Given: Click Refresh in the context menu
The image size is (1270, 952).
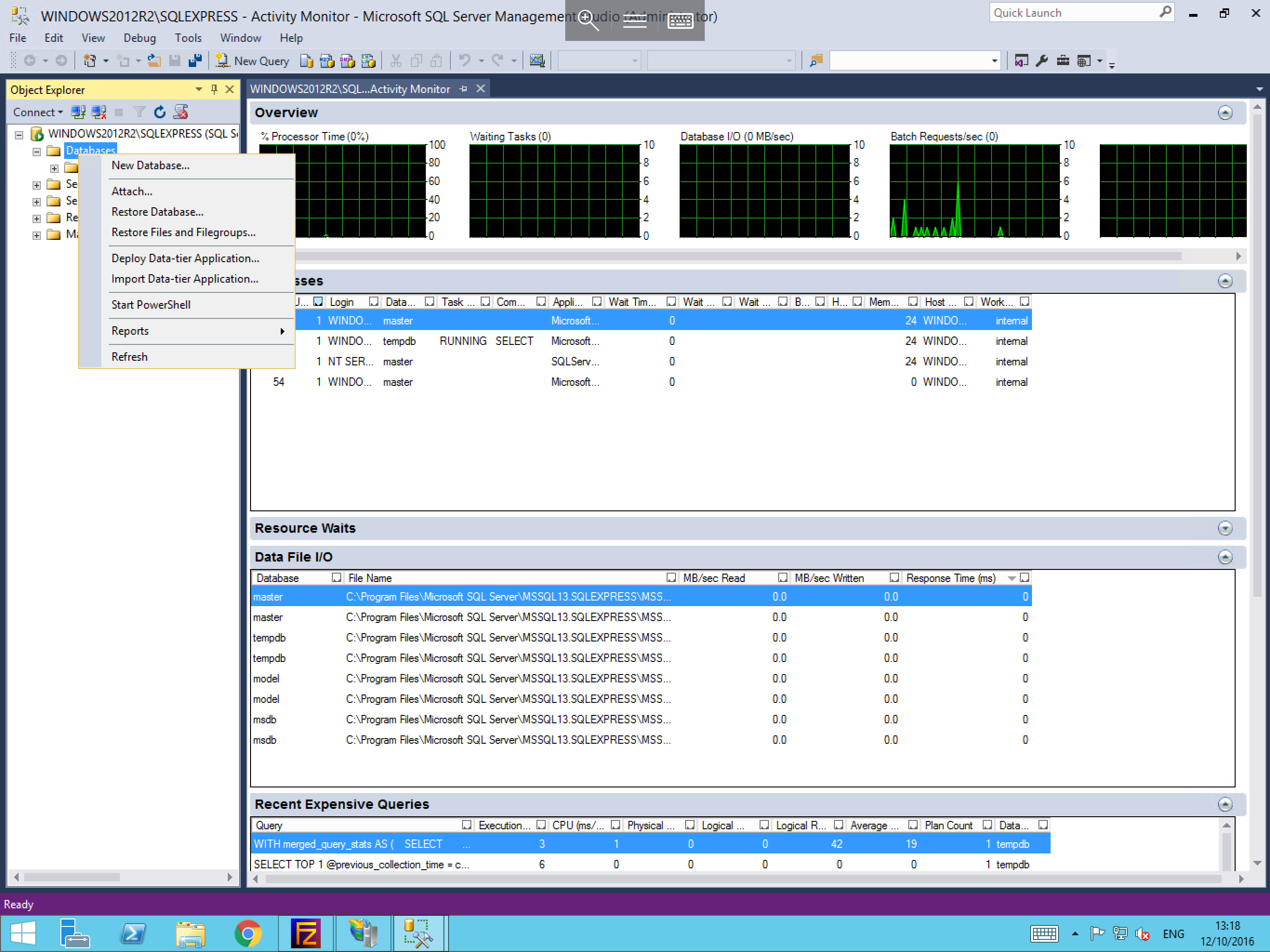Looking at the screenshot, I should point(129,357).
